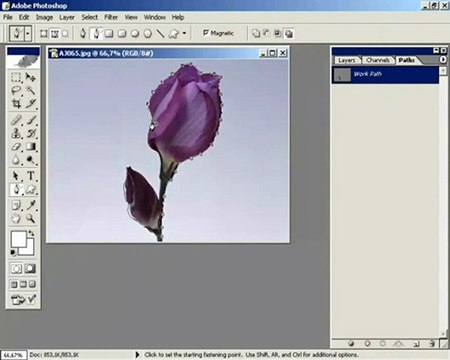Open the tool preset picker dropdown
The width and height of the screenshot is (450, 360).
(x=27, y=34)
